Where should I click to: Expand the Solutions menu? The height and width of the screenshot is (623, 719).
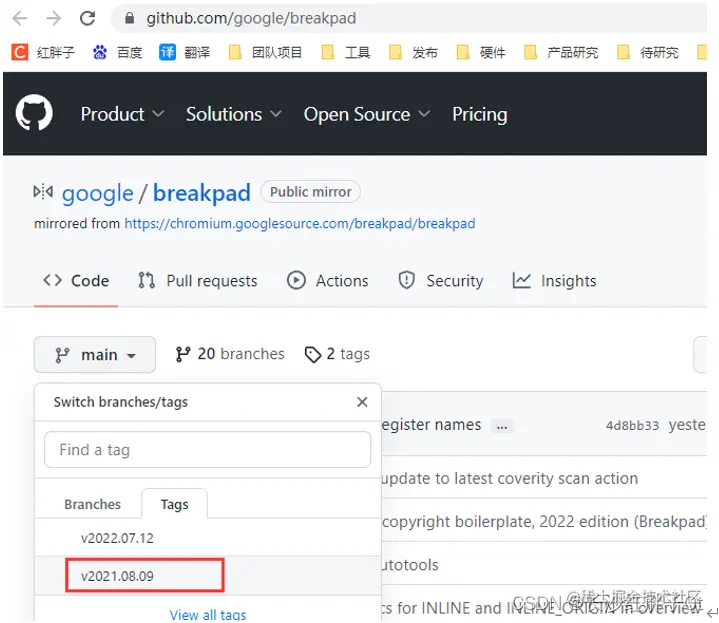pyautogui.click(x=233, y=114)
